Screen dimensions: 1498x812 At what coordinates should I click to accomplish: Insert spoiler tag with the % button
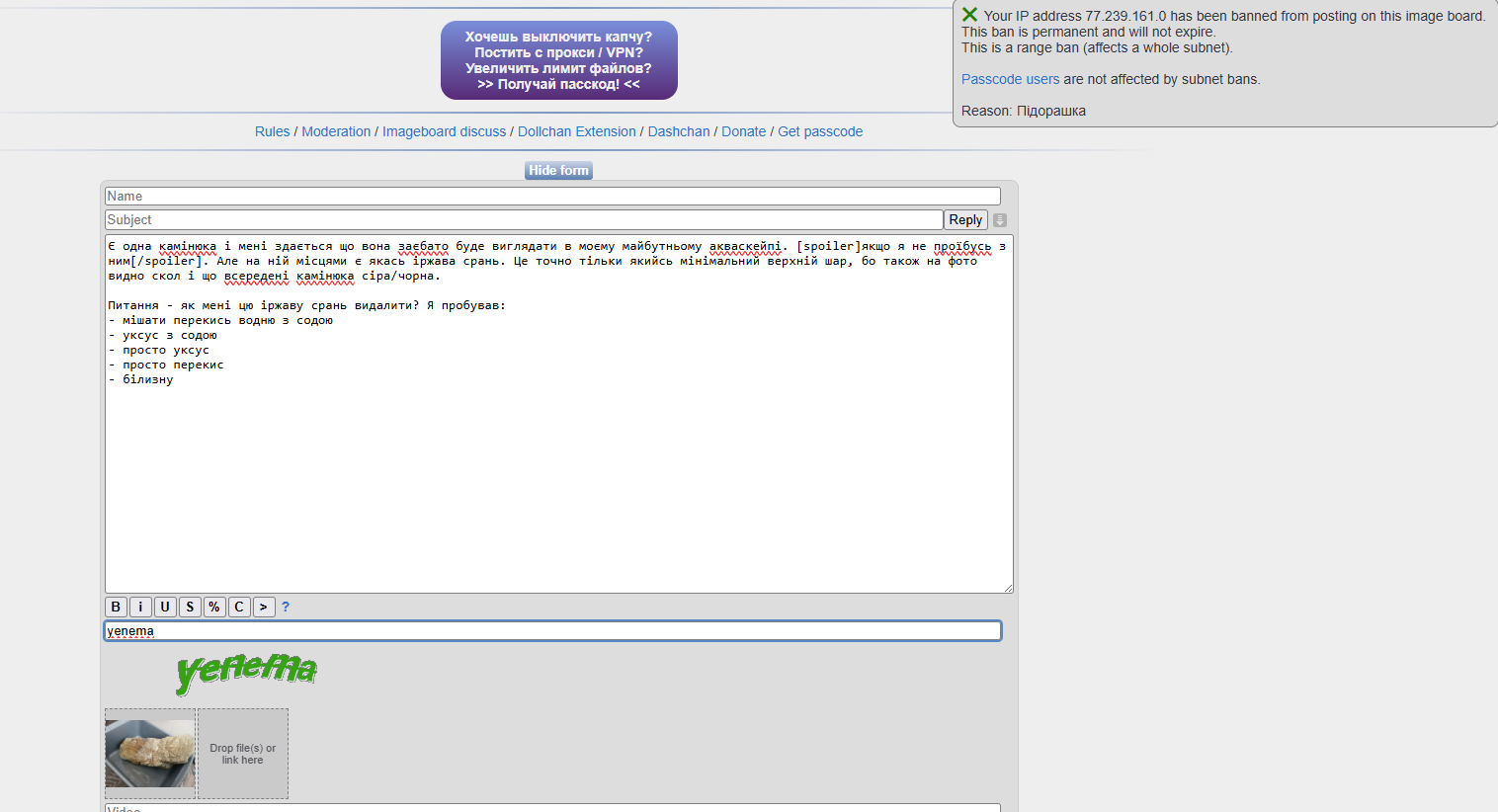tap(214, 608)
